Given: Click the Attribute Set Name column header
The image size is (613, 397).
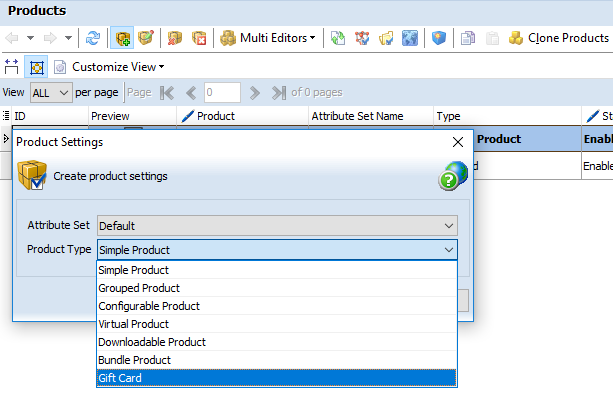Looking at the screenshot, I should [371, 116].
